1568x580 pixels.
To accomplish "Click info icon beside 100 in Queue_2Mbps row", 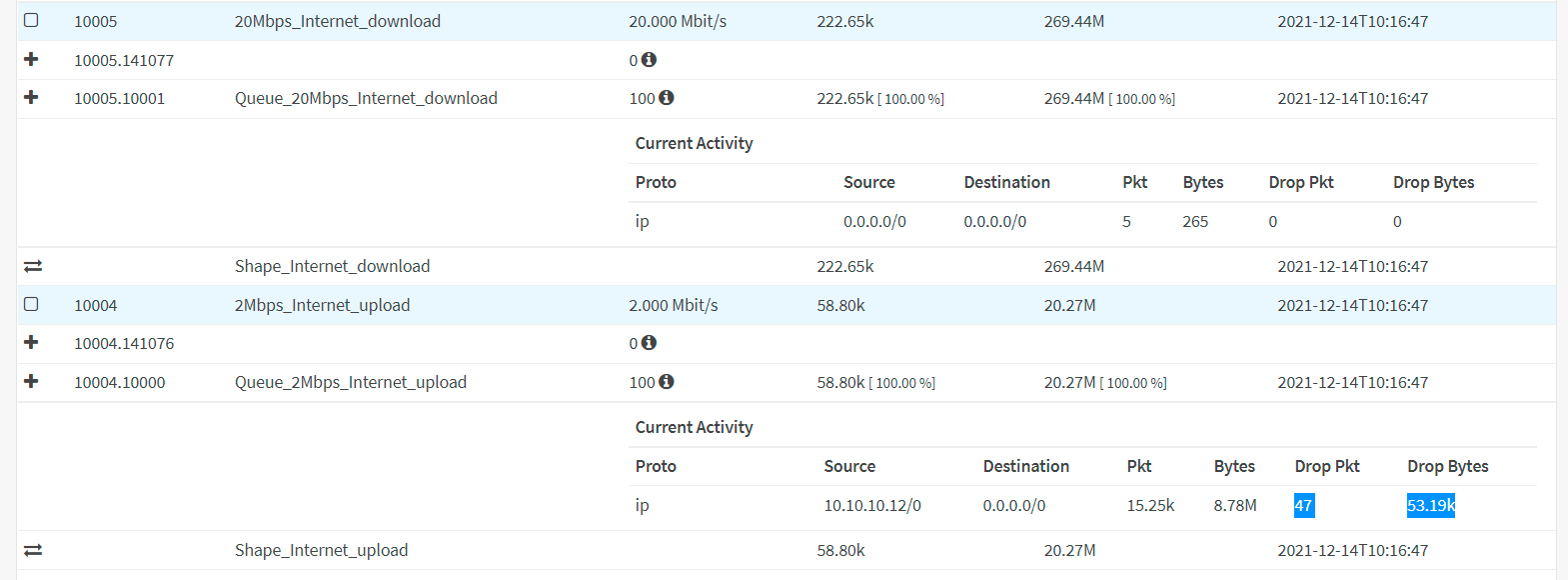I will 667,382.
